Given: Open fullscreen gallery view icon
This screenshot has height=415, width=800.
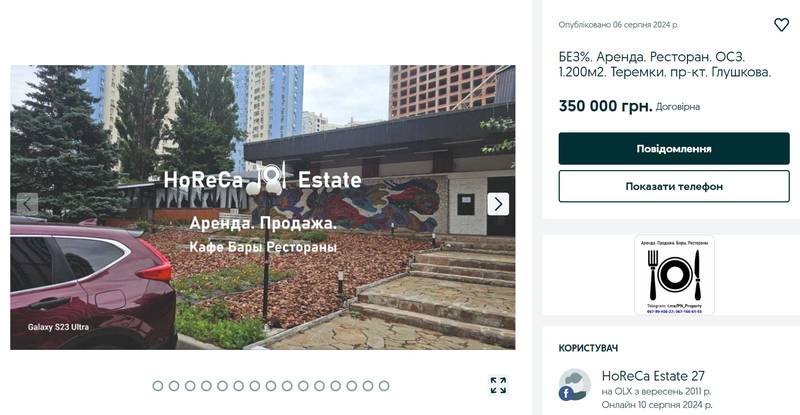Looking at the screenshot, I should click(x=498, y=385).
